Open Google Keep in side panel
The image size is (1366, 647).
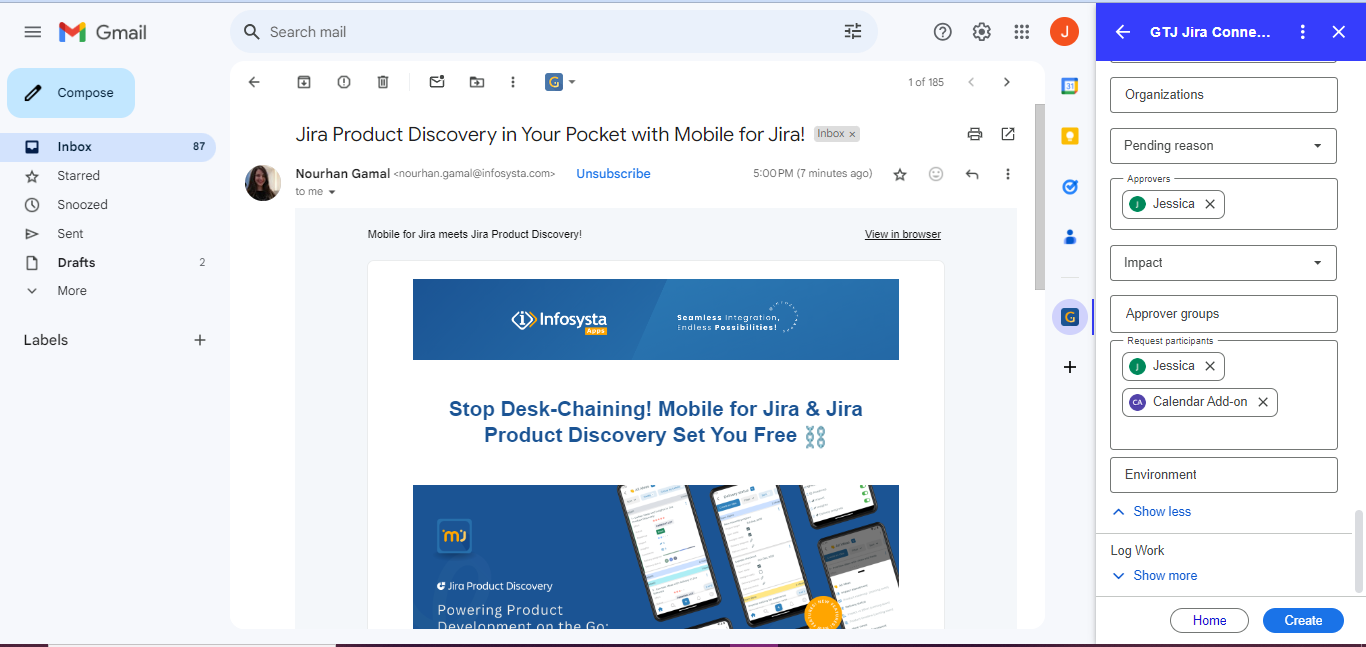coord(1069,136)
